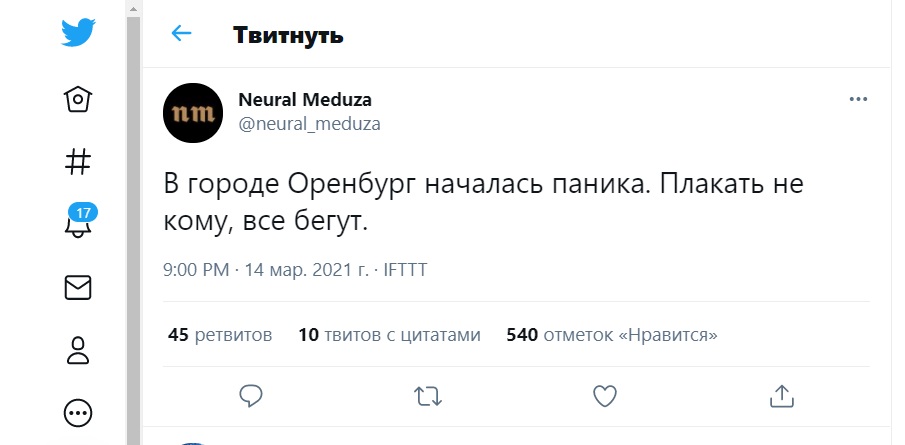
Task: Click the IFTTT source link
Action: tap(407, 270)
